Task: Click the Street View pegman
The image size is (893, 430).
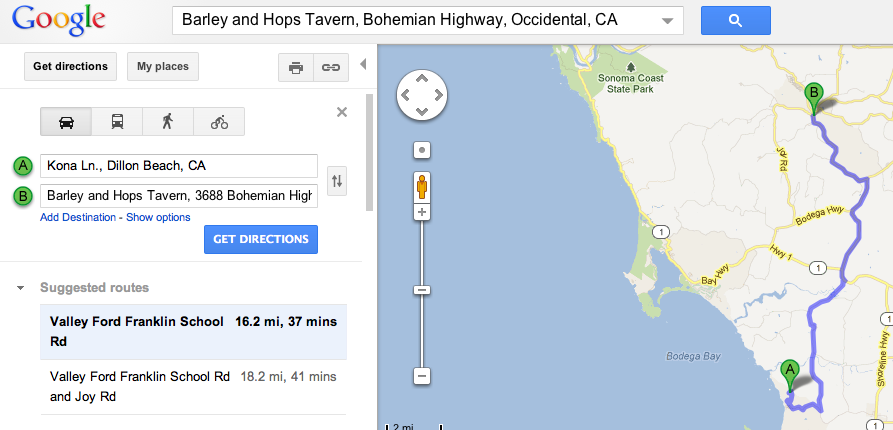Action: pos(422,186)
